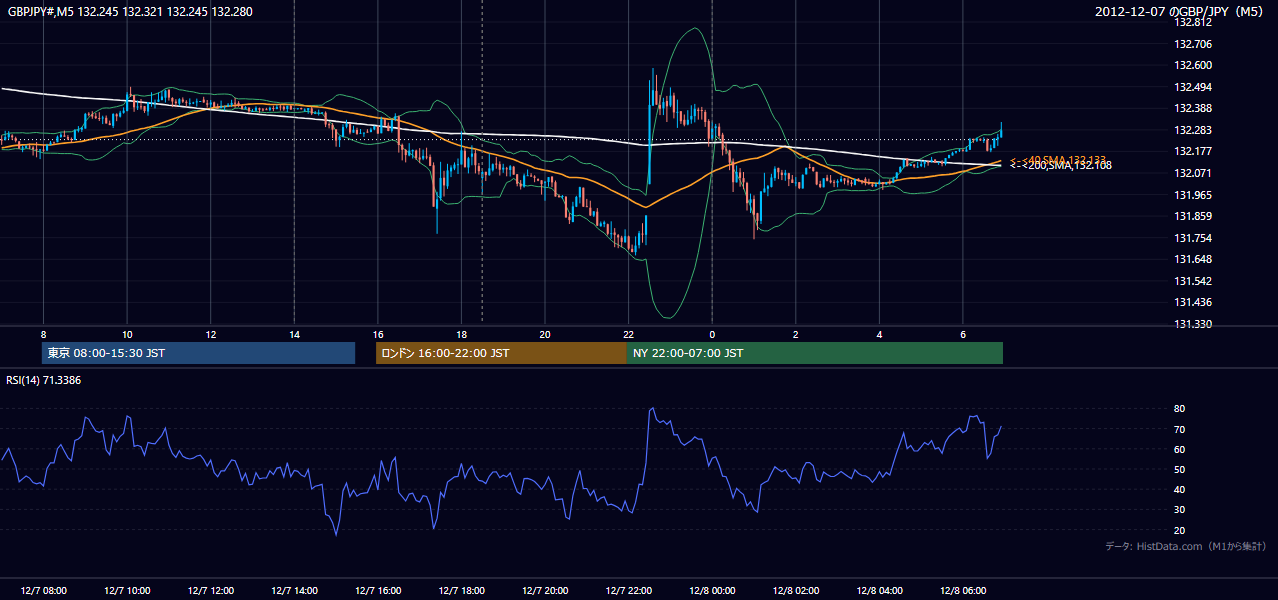Click the 12/8 06:00 bottom time label
Viewport: 1278px width, 600px height.
962,591
